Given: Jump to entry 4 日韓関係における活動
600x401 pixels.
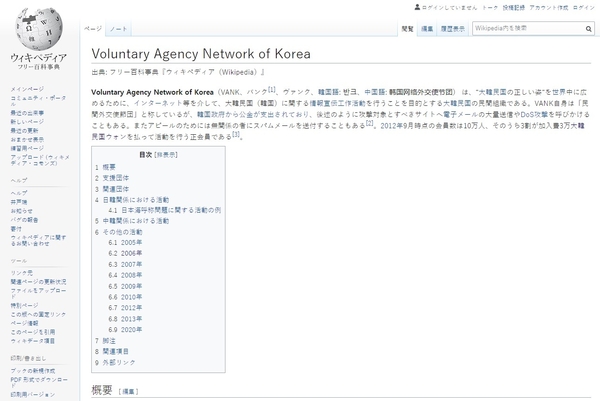Looking at the screenshot, I should 132,200.
